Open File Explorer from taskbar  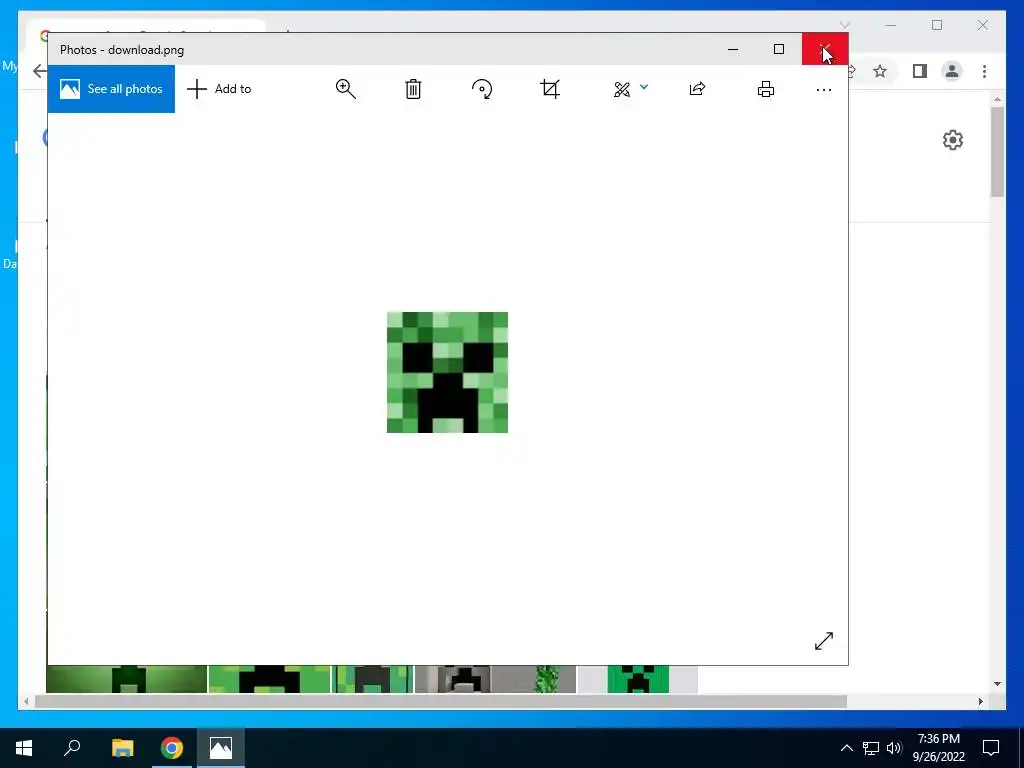[122, 748]
